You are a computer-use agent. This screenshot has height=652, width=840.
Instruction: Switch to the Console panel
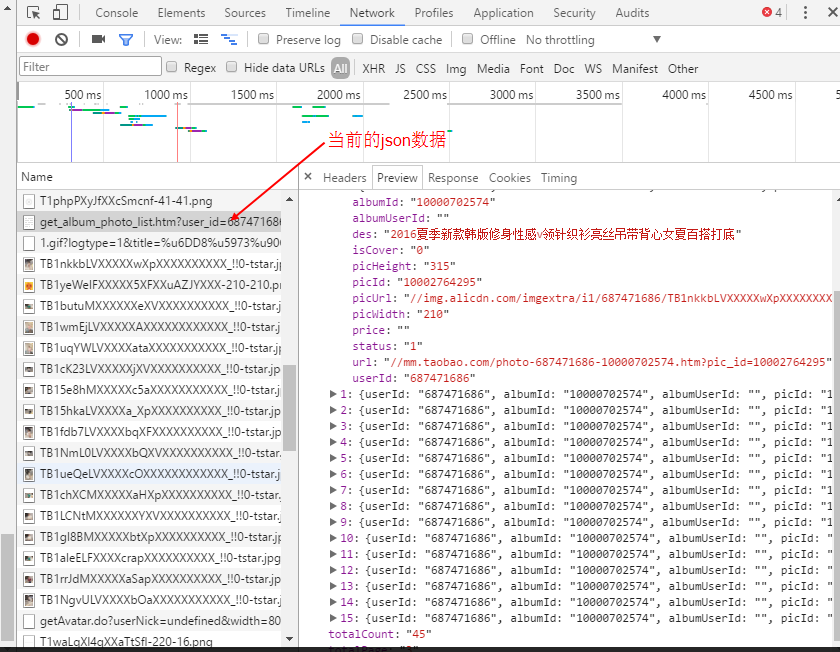point(116,13)
